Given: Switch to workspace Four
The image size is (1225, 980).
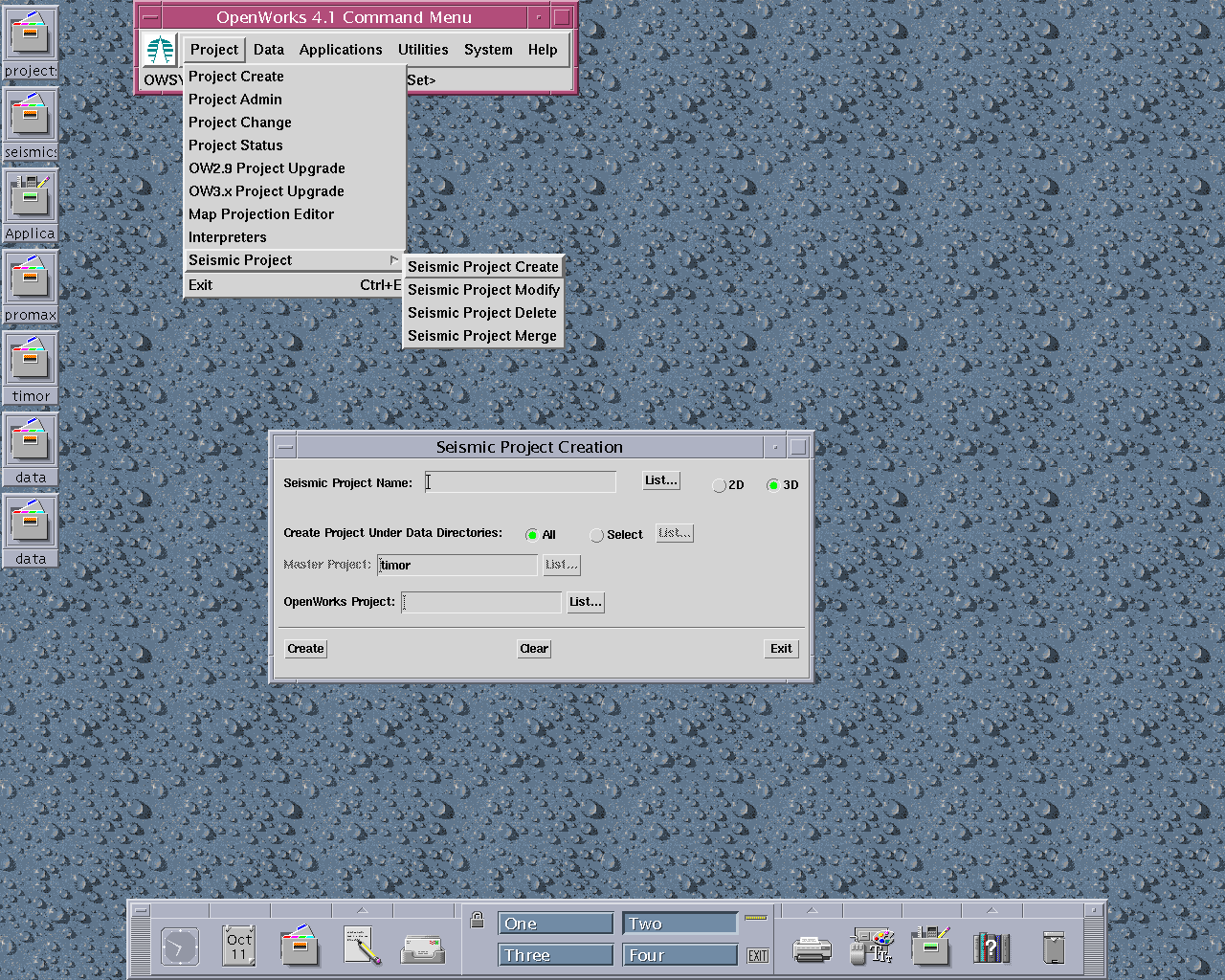Looking at the screenshot, I should coord(680,955).
